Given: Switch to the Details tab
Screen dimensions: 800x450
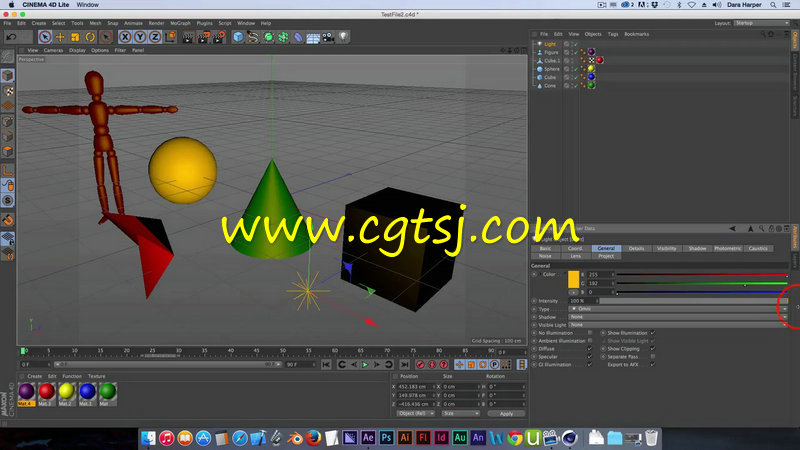Looking at the screenshot, I should coord(636,248).
